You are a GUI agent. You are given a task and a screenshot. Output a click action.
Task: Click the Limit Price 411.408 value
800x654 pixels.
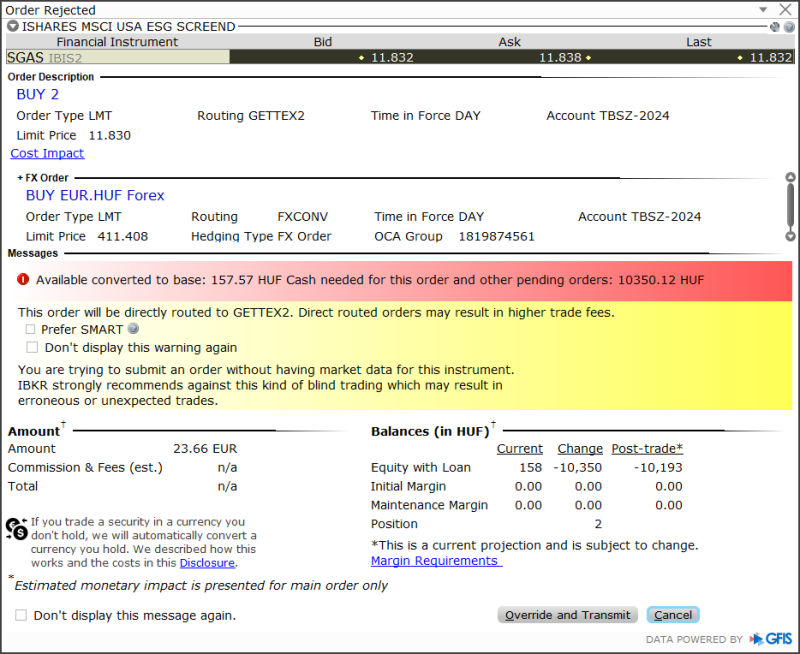click(122, 236)
